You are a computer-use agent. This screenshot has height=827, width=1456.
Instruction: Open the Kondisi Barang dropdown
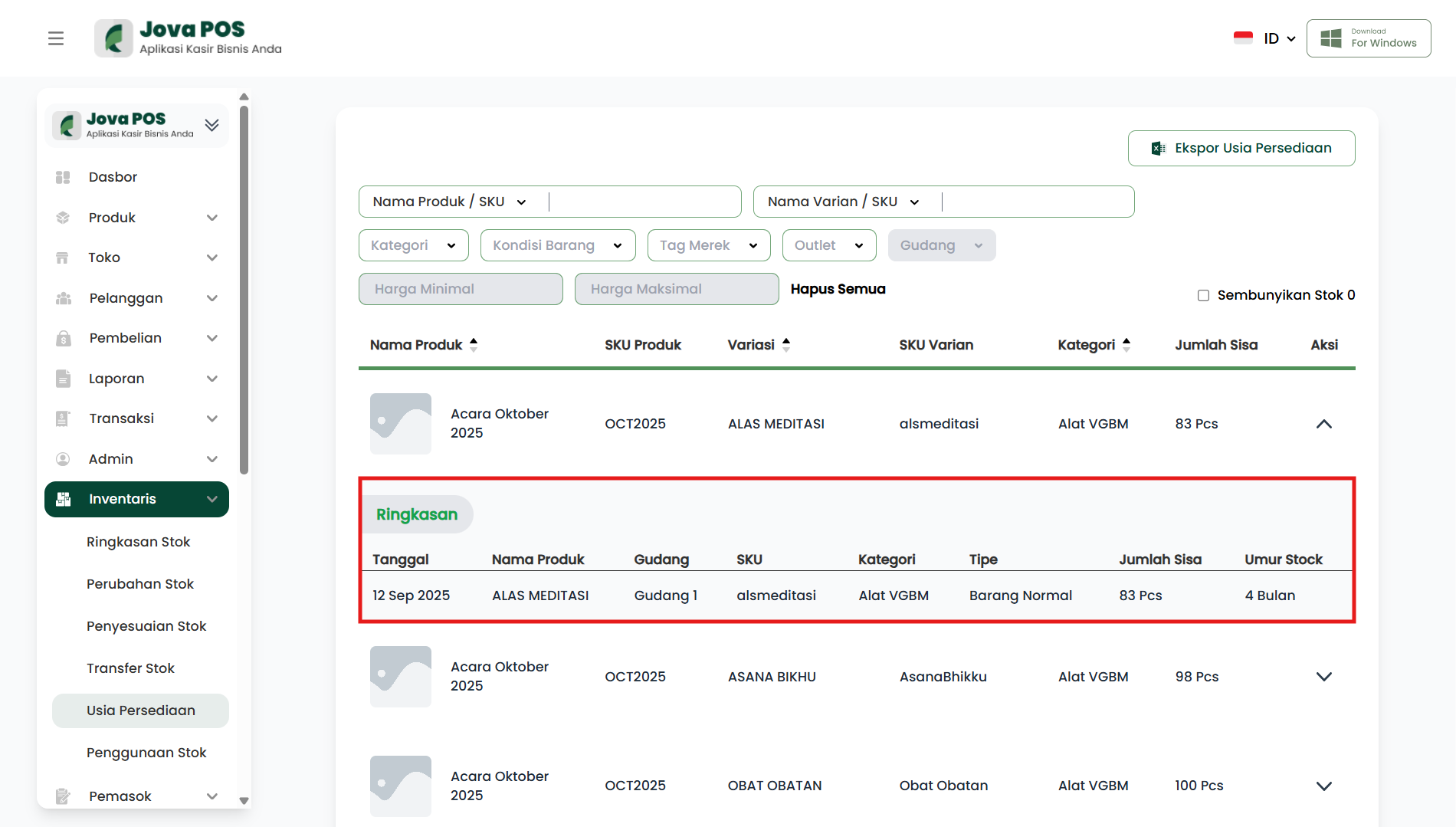(x=557, y=245)
